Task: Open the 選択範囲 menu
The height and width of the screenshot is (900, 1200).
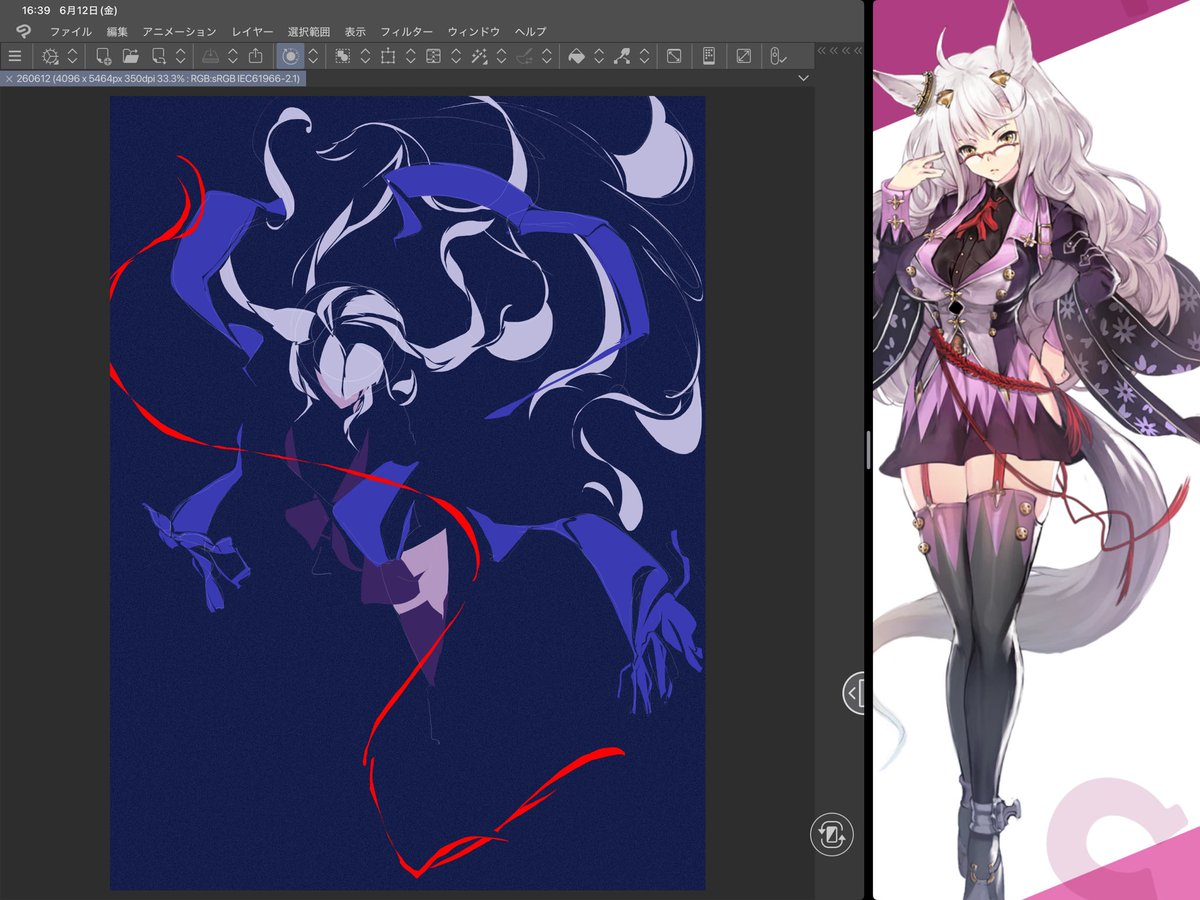Action: point(309,31)
